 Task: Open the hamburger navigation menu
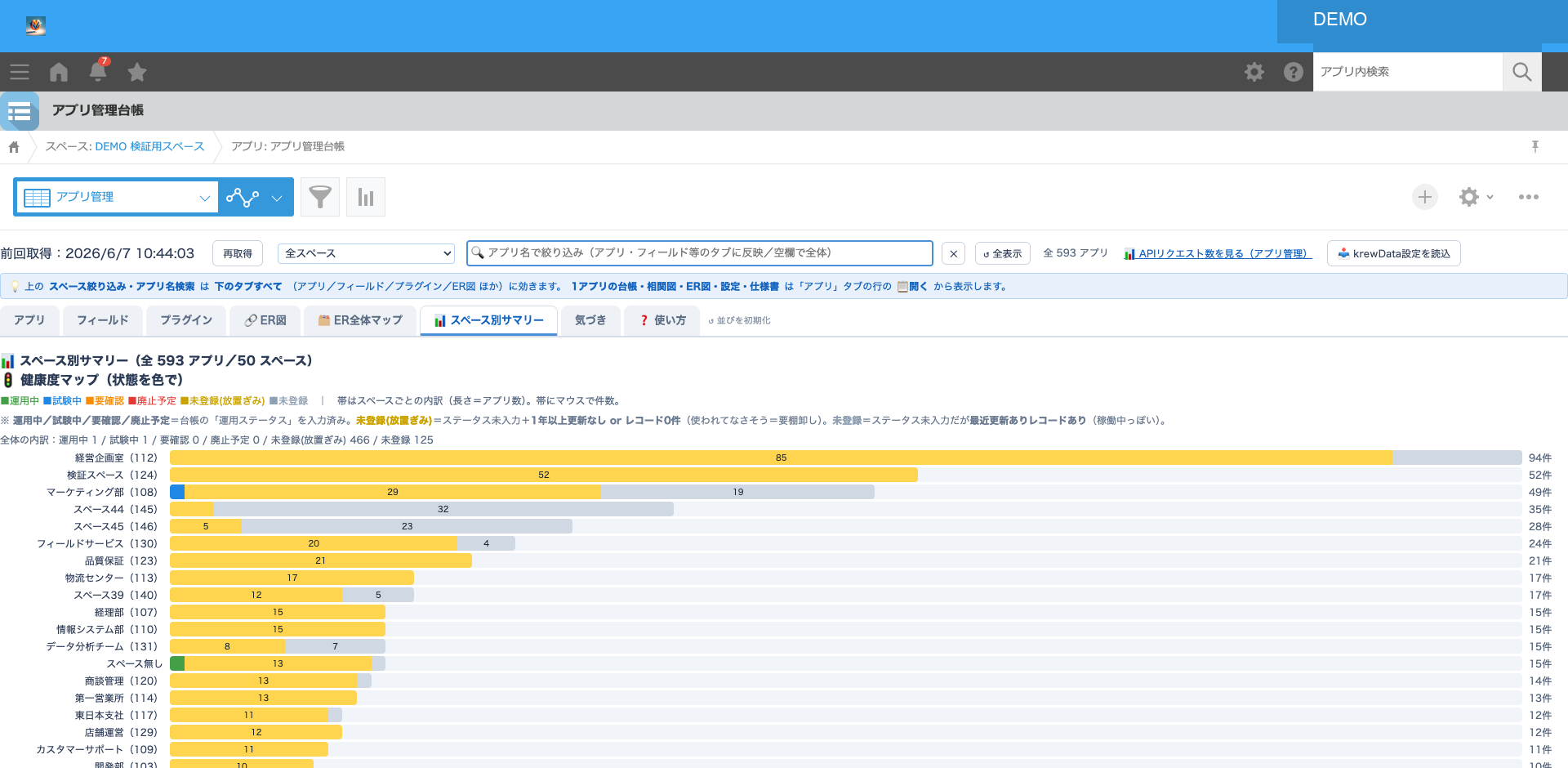20,72
